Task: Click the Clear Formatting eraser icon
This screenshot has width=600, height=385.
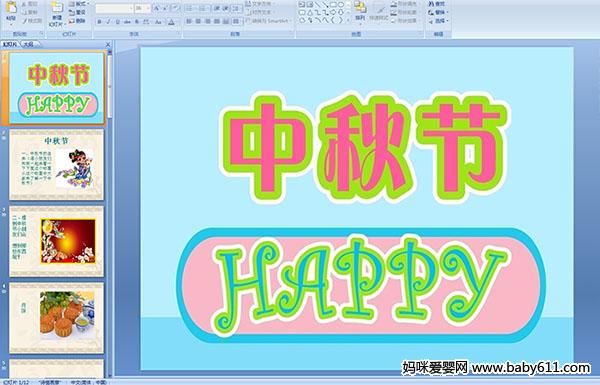Action: (175, 8)
